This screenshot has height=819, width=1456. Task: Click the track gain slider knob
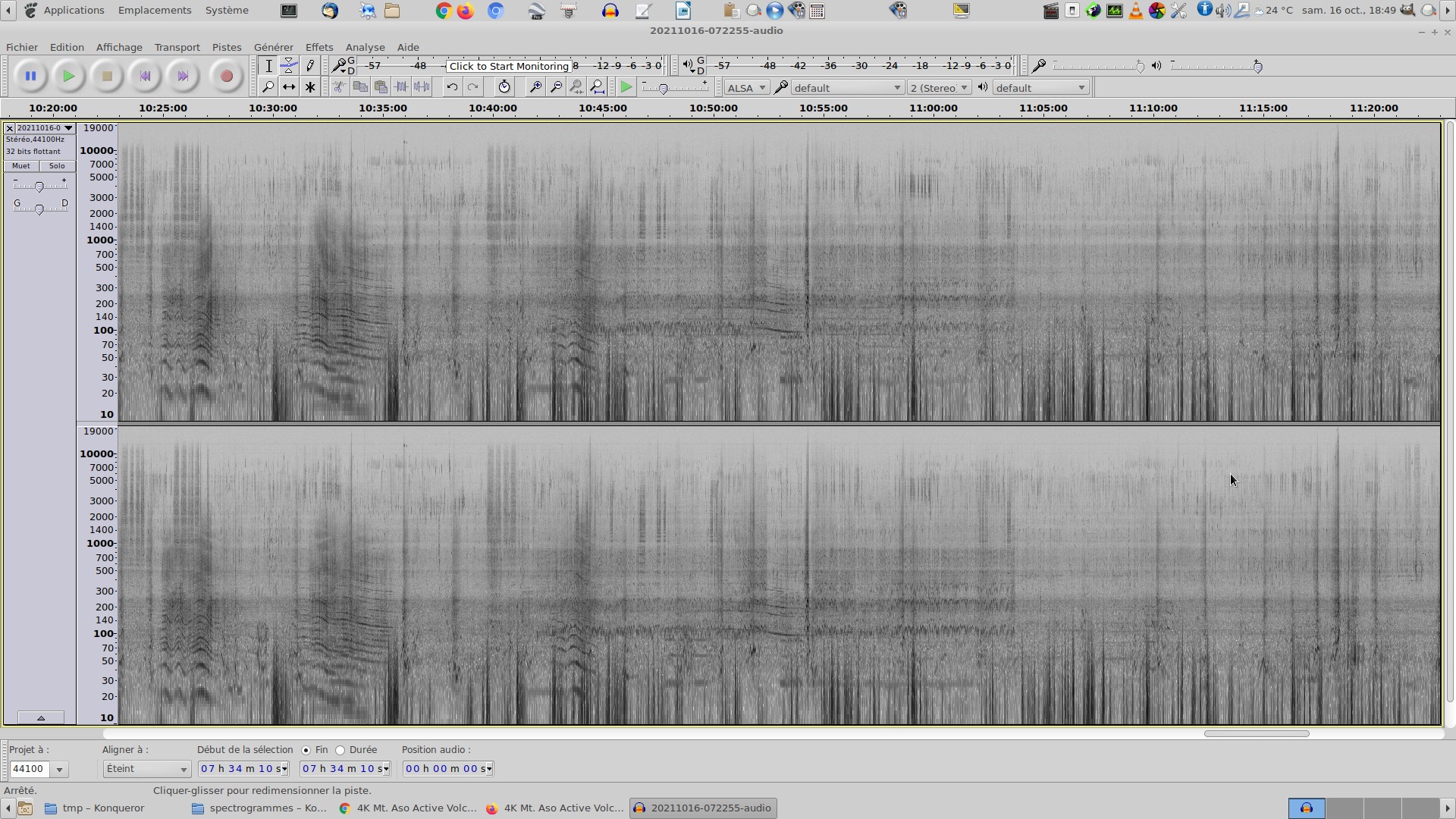[39, 187]
